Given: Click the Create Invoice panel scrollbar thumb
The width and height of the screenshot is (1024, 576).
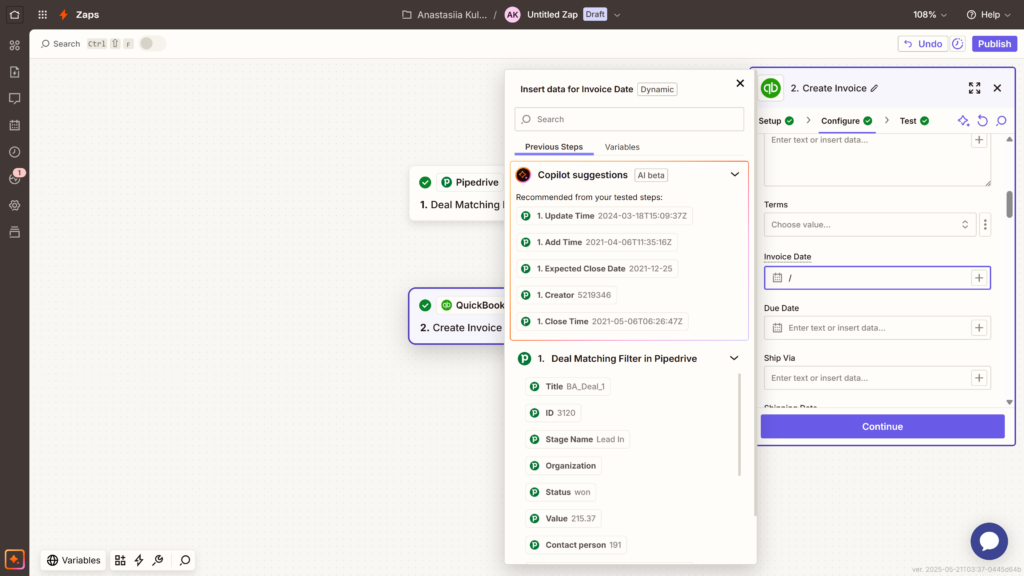Looking at the screenshot, I should (x=1010, y=204).
